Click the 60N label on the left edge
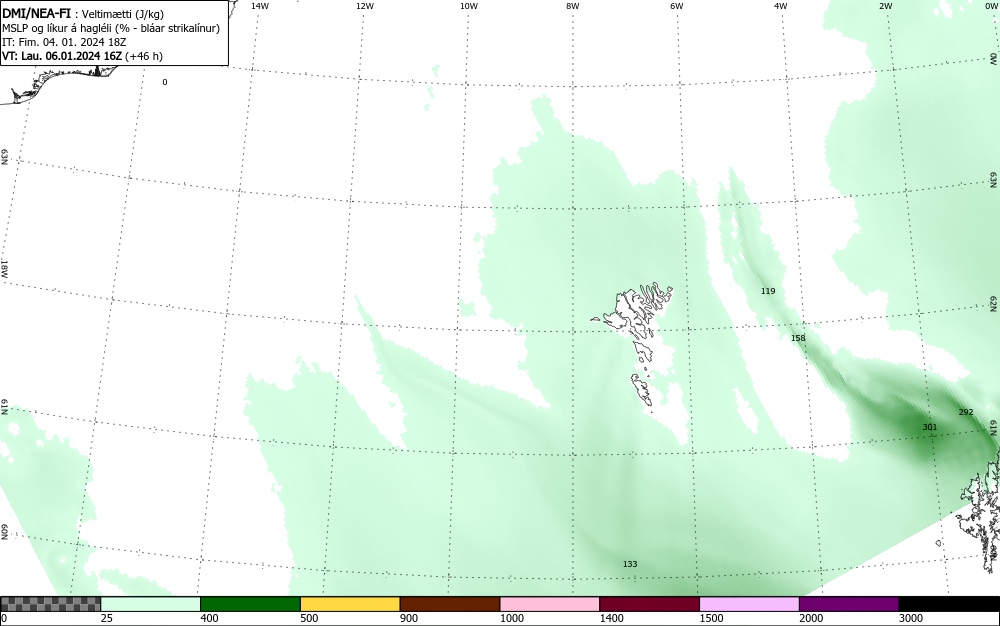This screenshot has width=1000, height=626. tap(4, 532)
